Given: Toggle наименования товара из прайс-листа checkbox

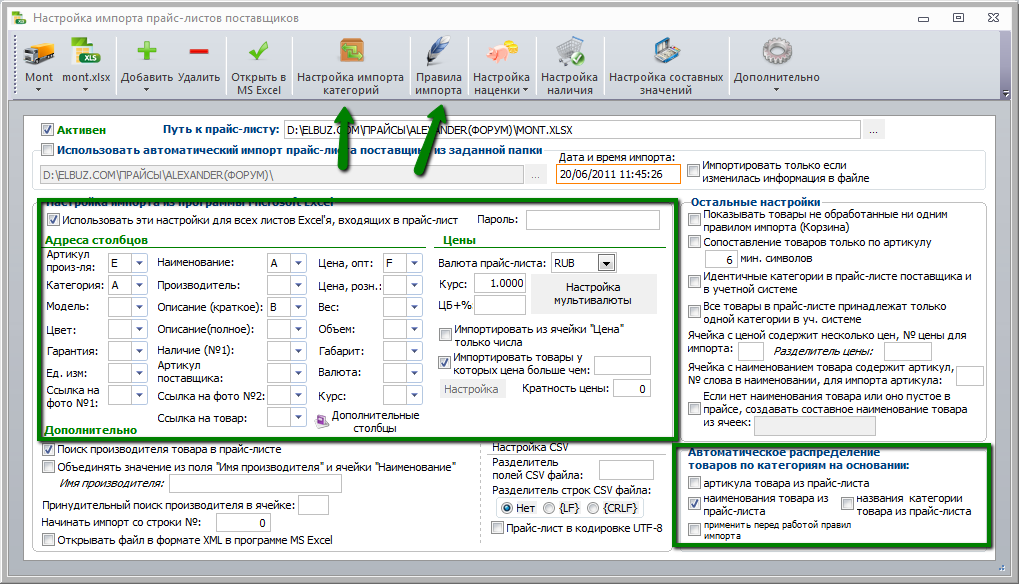Looking at the screenshot, I should coord(694,503).
